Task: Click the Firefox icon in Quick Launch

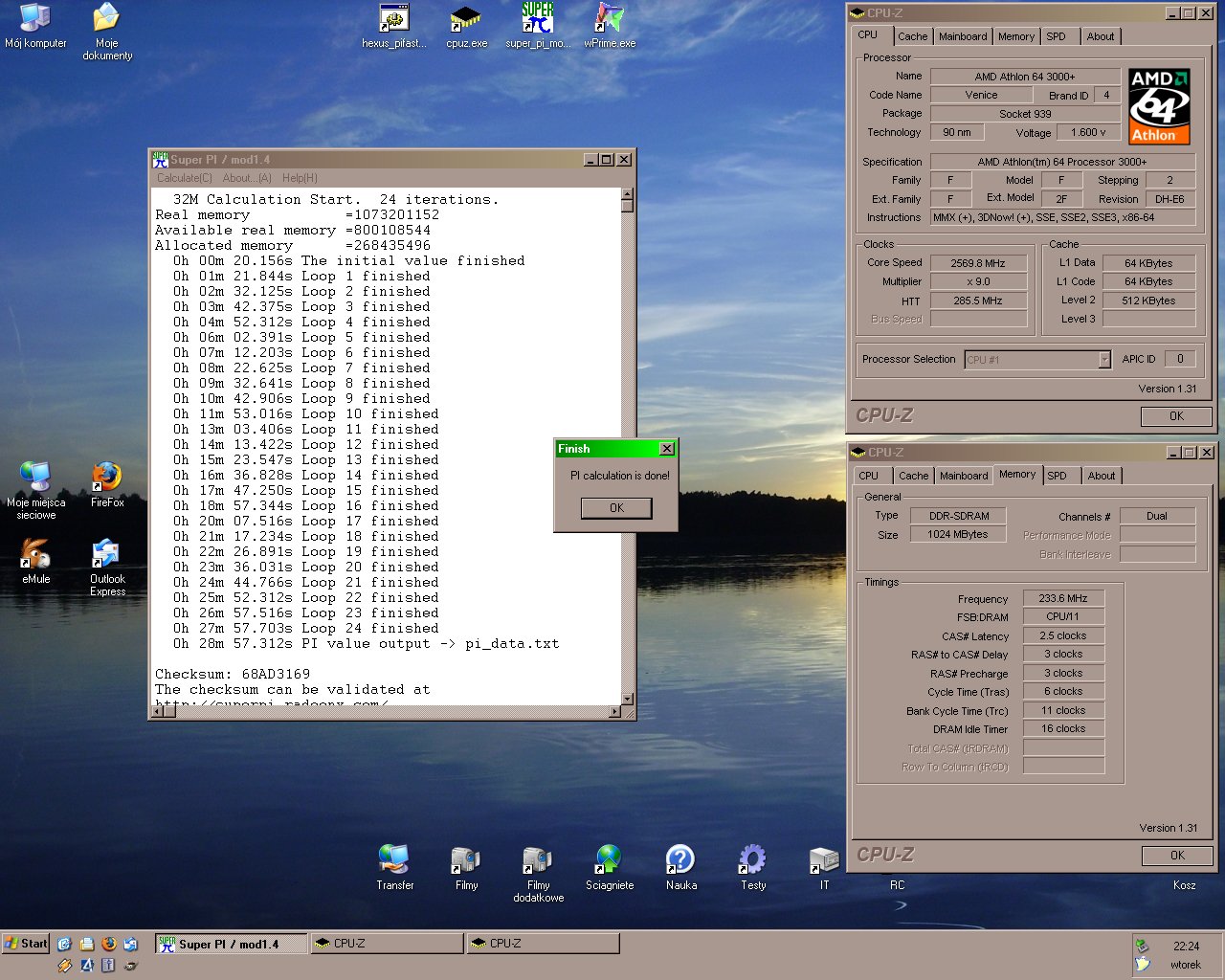Action: coord(108,944)
